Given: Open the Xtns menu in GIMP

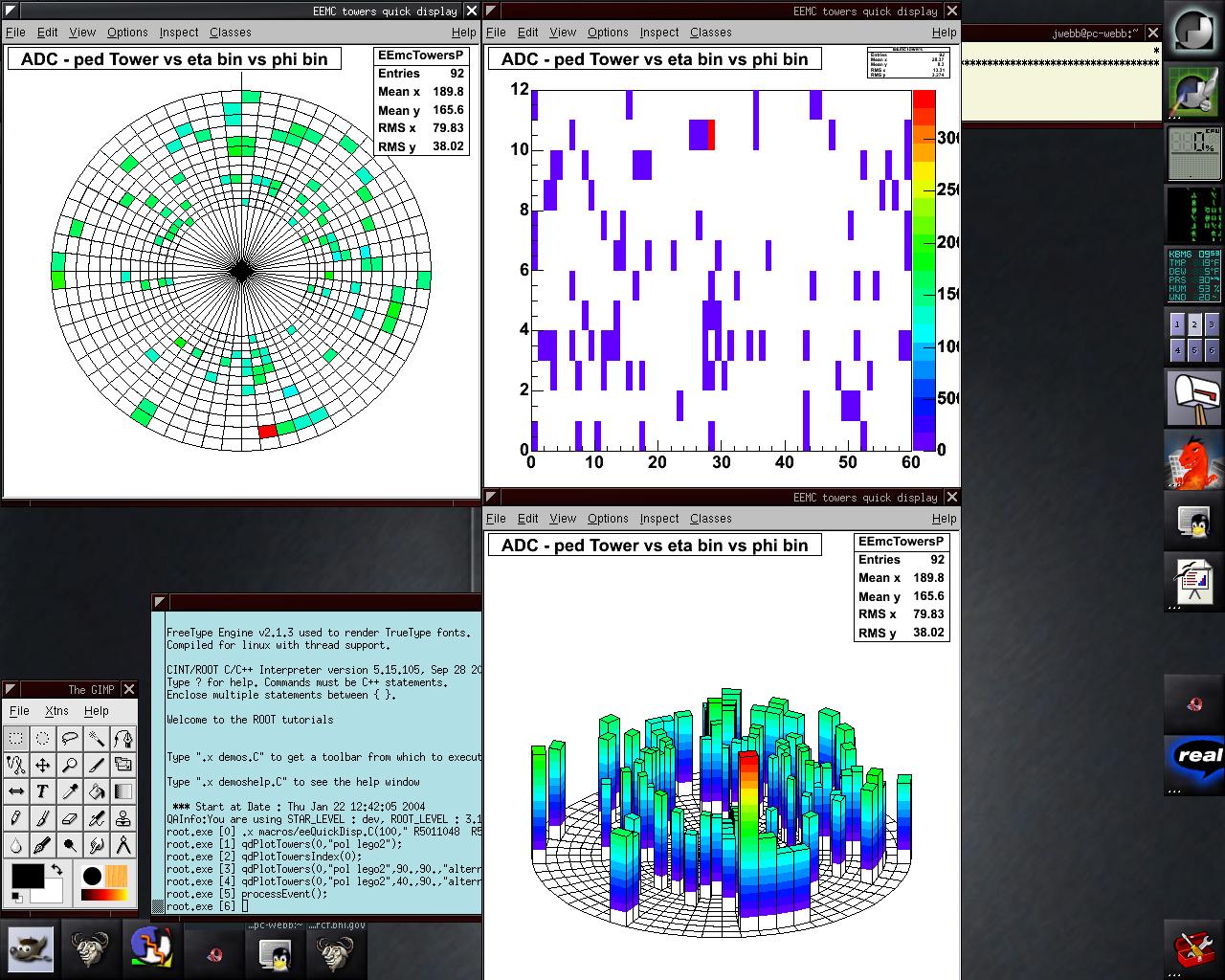Looking at the screenshot, I should 56,711.
